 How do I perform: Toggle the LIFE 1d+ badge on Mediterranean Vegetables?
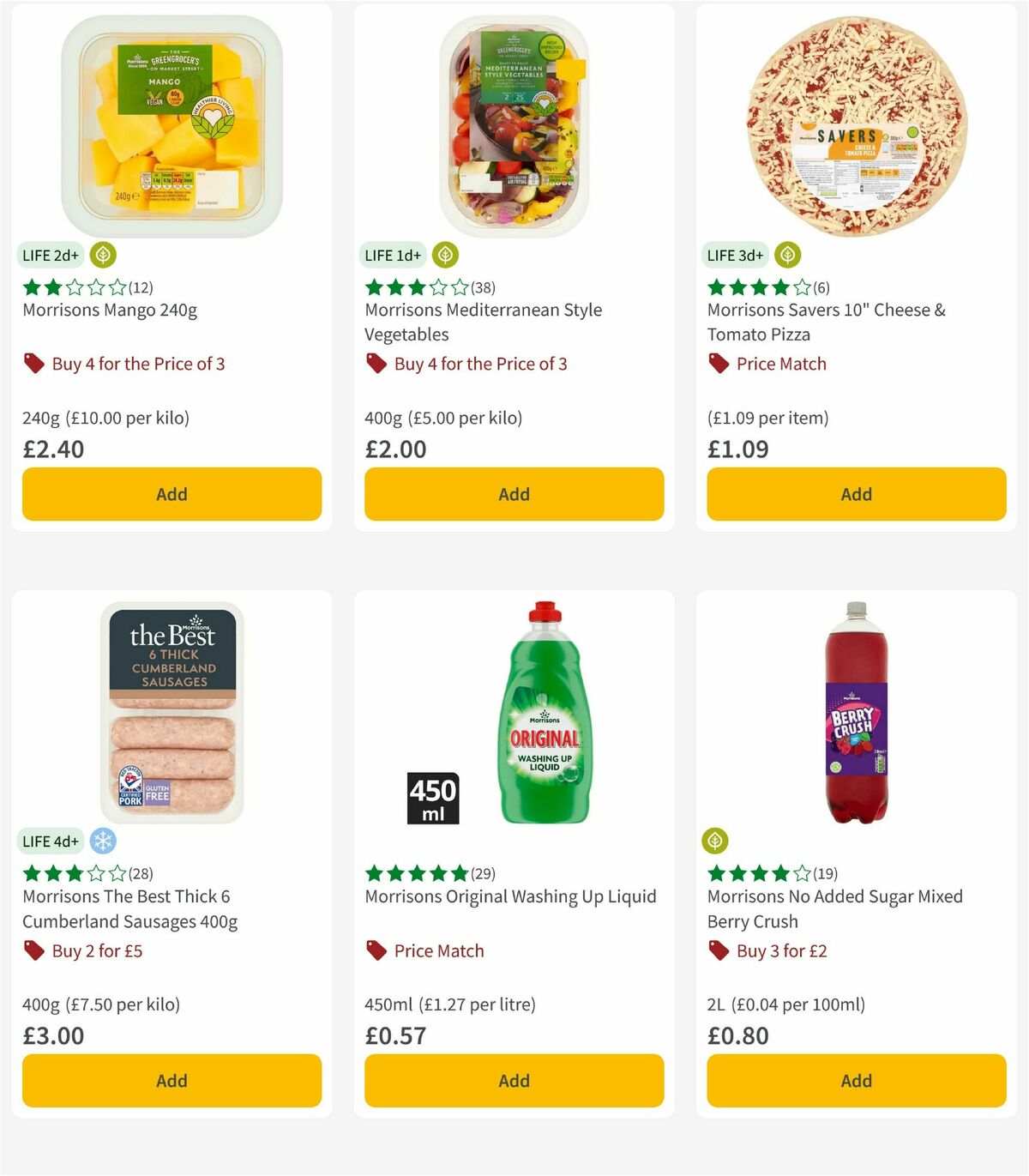392,255
